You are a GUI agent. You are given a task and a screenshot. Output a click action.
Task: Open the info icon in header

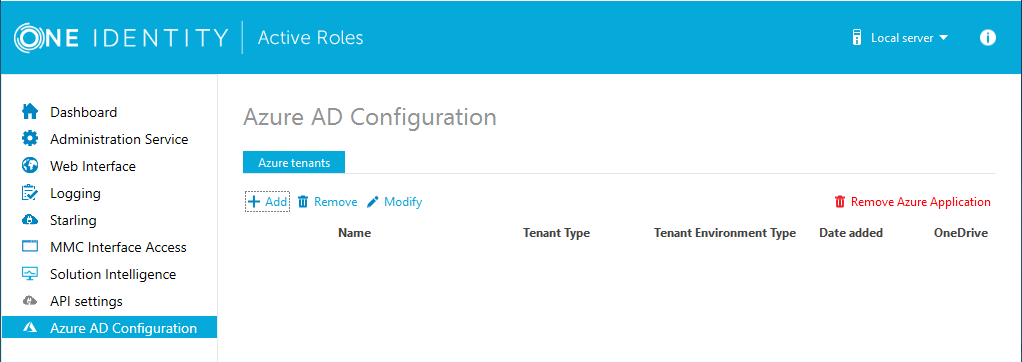pos(987,38)
